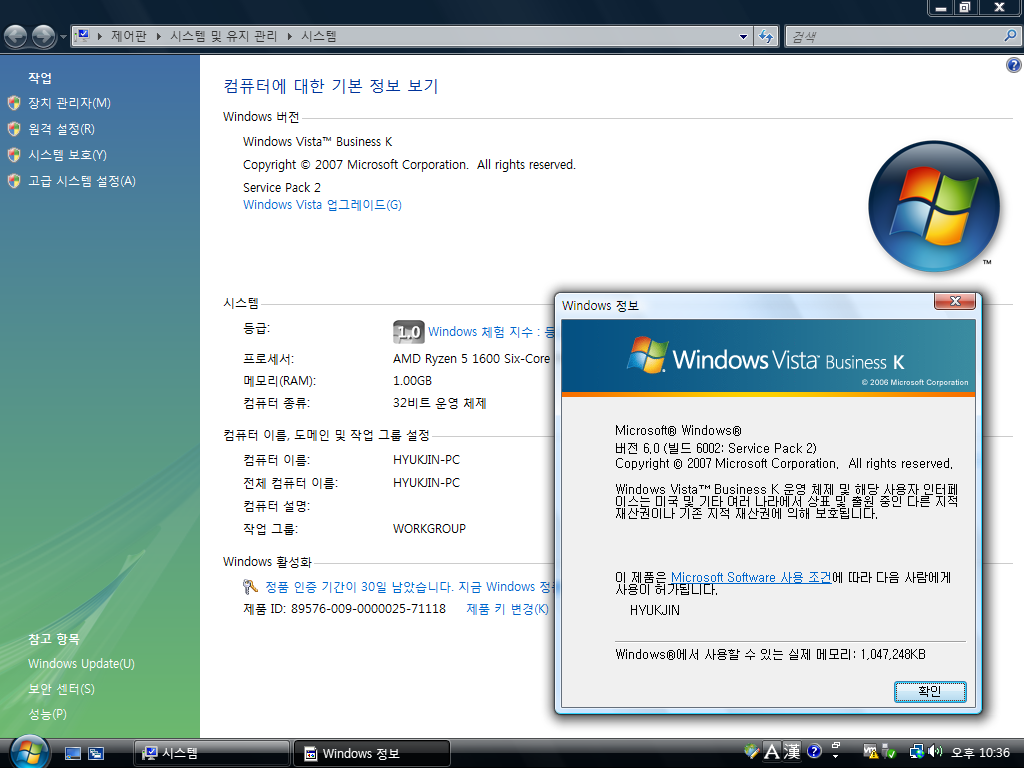Click the shield icon beside 장치 관리자
The image size is (1024, 768).
point(14,103)
